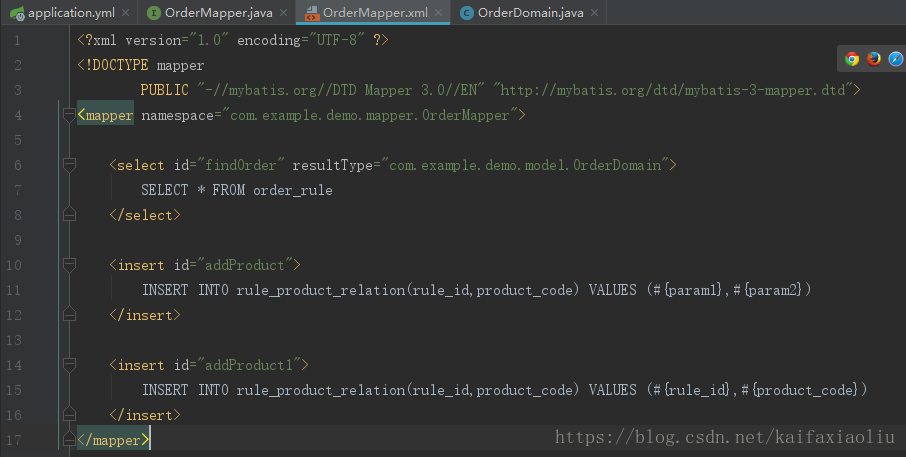This screenshot has width=906, height=457.
Task: Switch to the OrderMapper.java tab
Action: (218, 12)
